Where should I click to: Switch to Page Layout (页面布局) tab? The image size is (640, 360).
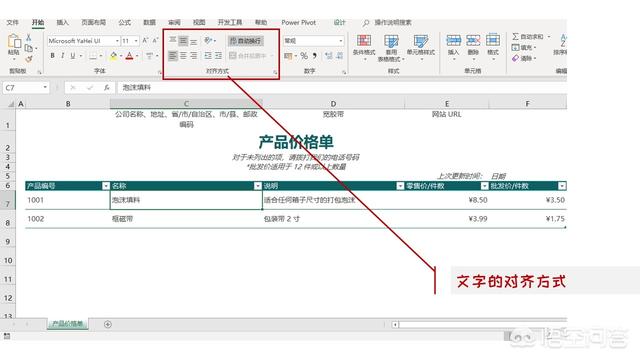point(93,22)
